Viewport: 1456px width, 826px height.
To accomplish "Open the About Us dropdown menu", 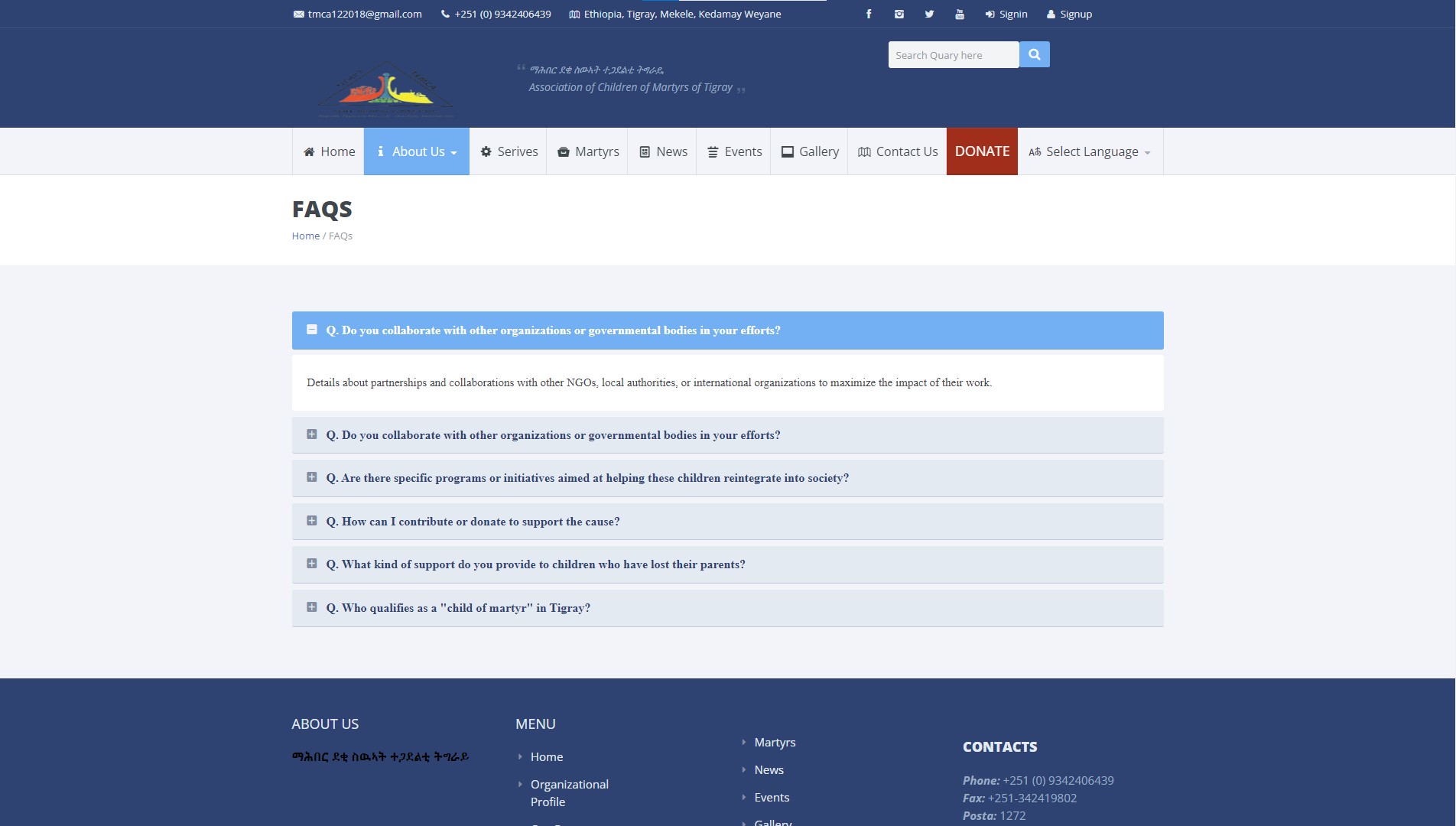I will point(417,151).
